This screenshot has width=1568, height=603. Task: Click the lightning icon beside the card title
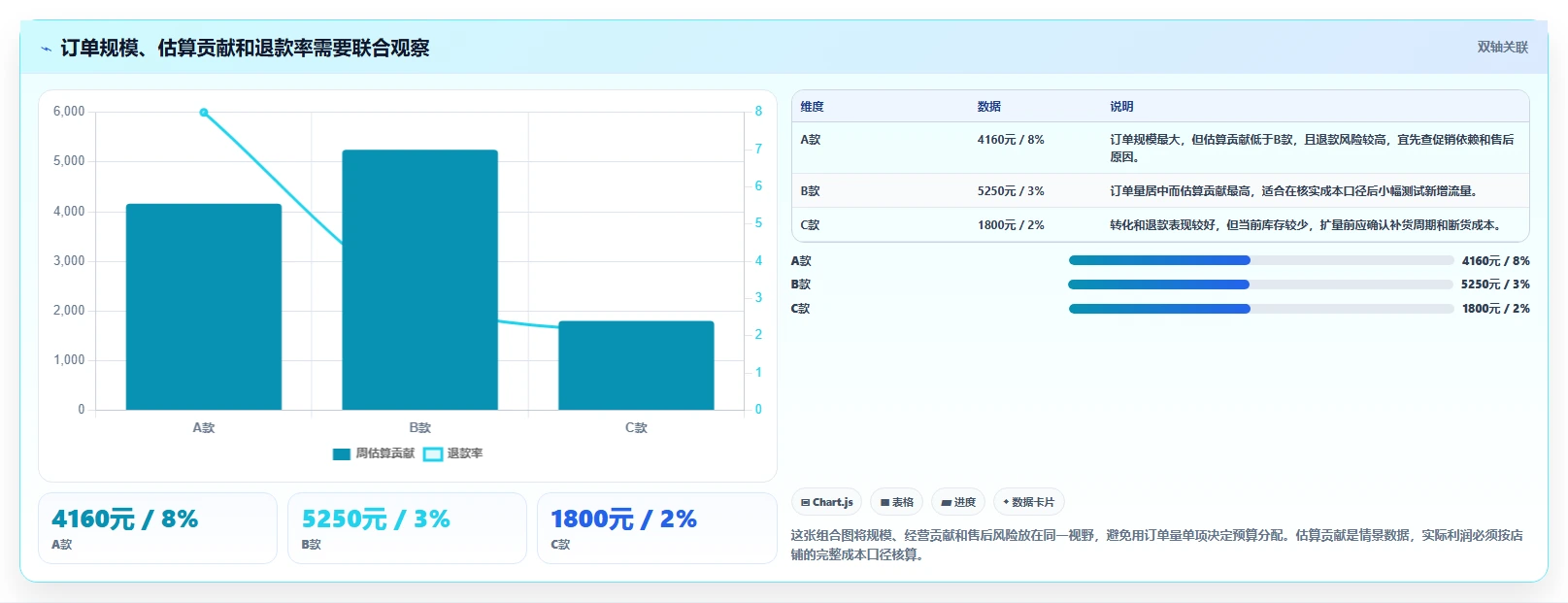(46, 49)
